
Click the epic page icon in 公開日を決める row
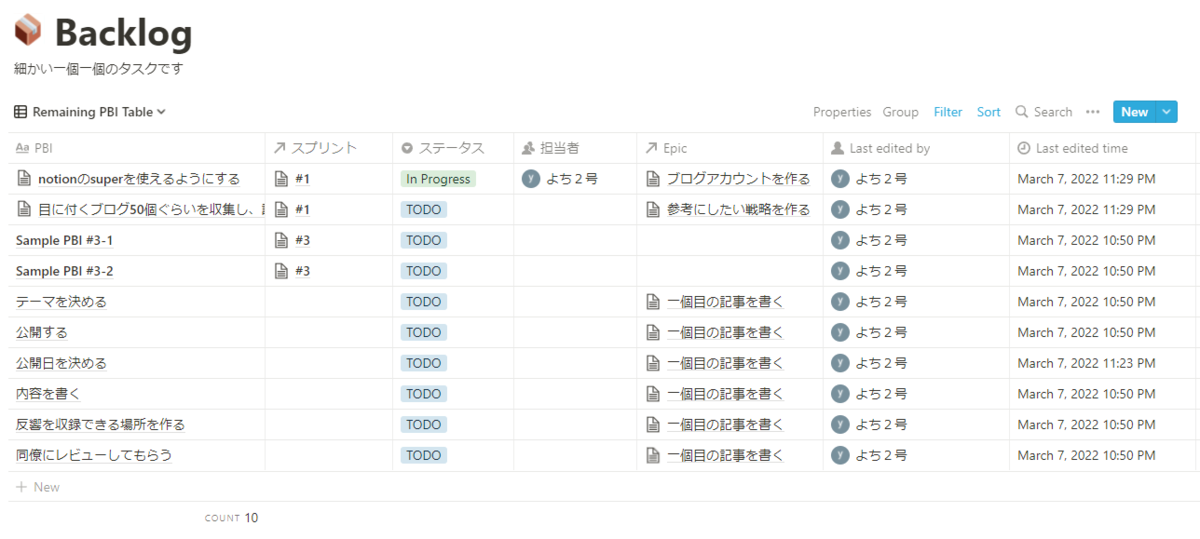pyautogui.click(x=653, y=363)
